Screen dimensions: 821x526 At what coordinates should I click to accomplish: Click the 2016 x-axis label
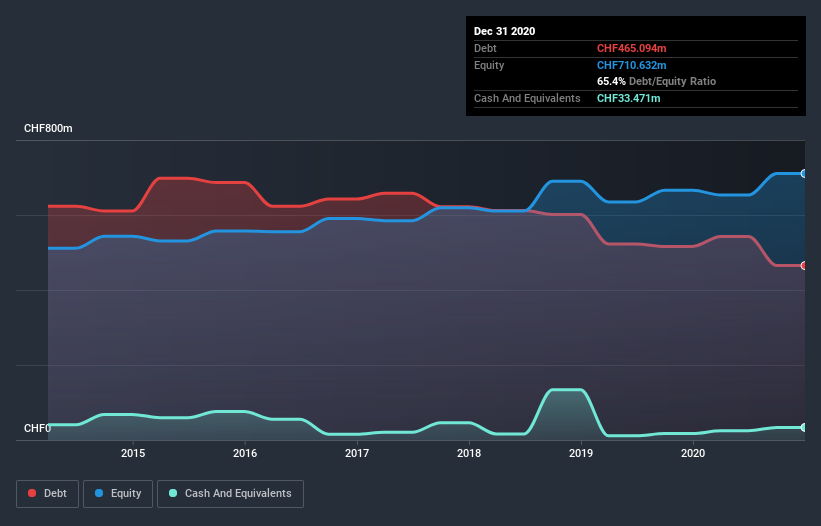[x=245, y=453]
